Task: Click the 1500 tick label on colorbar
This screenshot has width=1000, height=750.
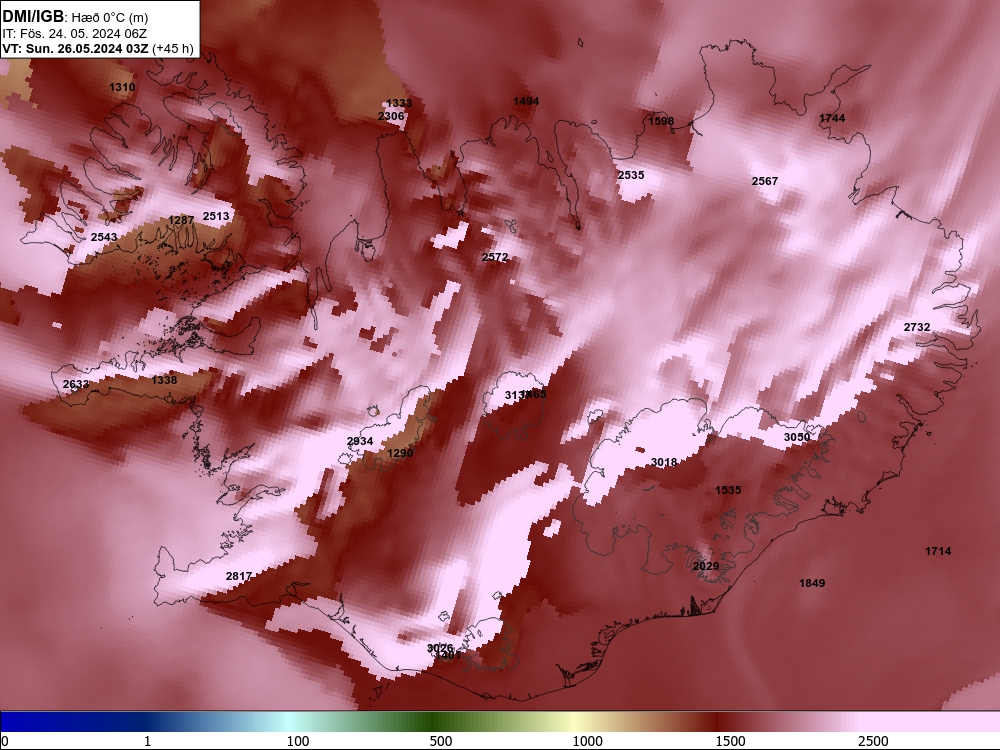Action: pyautogui.click(x=730, y=741)
